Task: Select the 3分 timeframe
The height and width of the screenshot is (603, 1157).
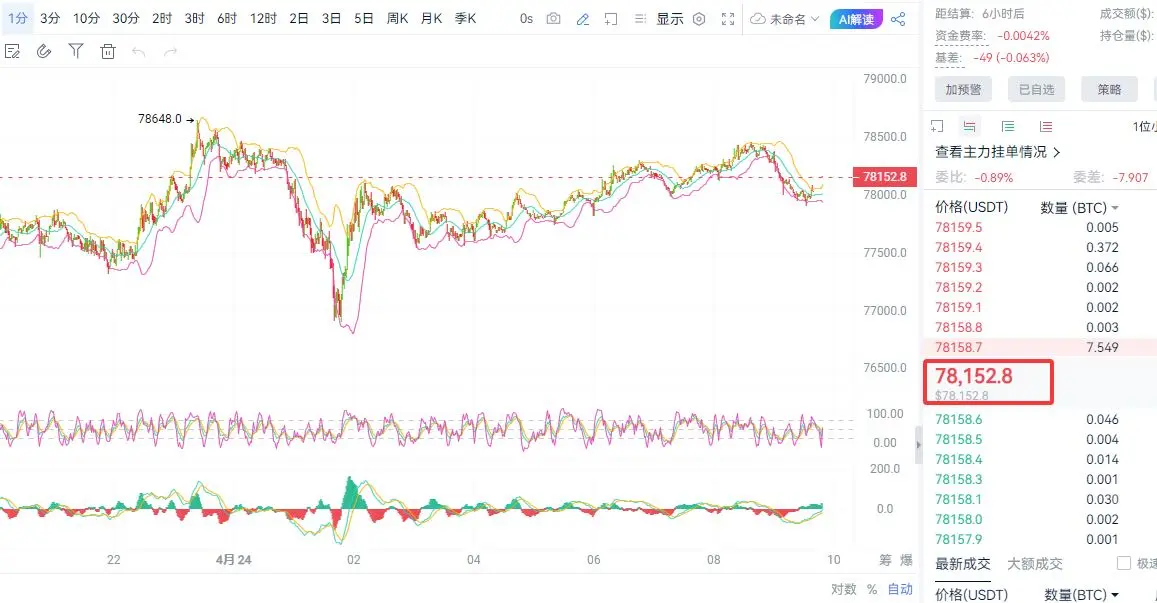Action: click(50, 18)
